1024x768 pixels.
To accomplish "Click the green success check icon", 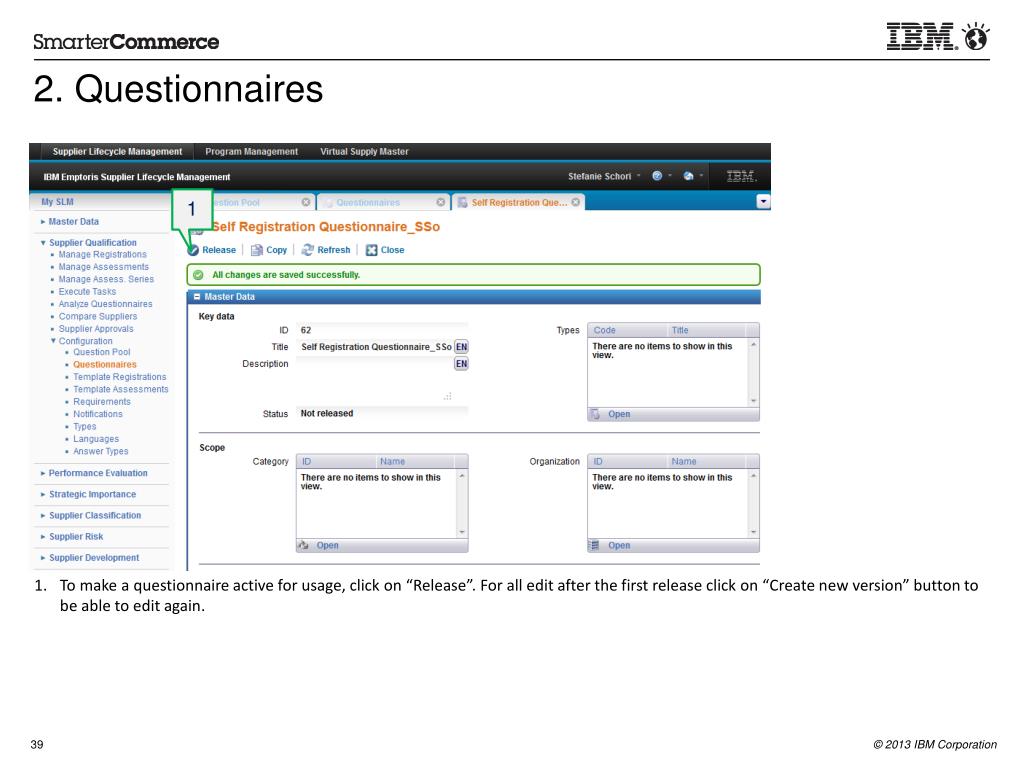I will click(x=199, y=275).
